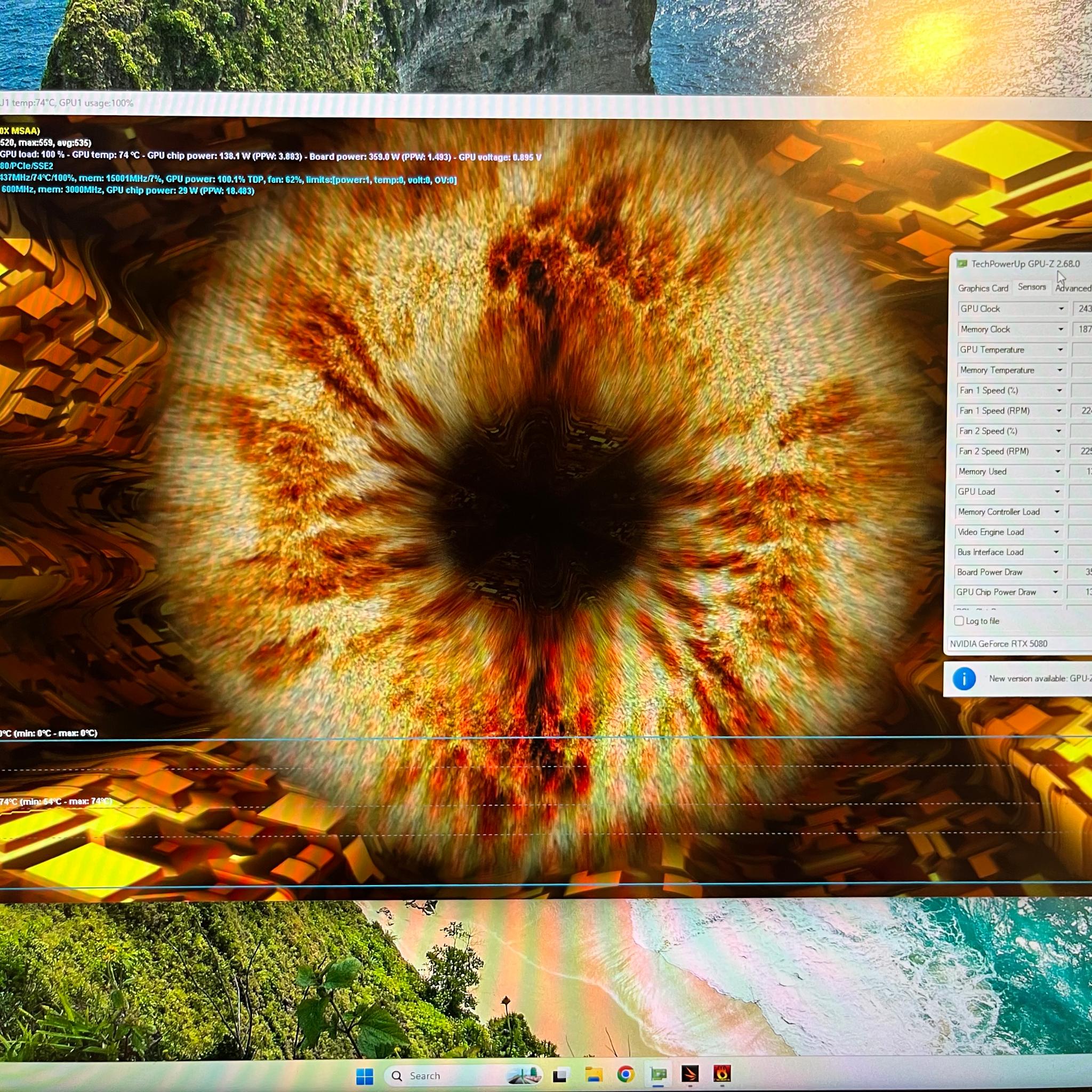Expand the GPU Temperature sensor dropdown
Viewport: 1092px width, 1092px height.
tap(1061, 350)
